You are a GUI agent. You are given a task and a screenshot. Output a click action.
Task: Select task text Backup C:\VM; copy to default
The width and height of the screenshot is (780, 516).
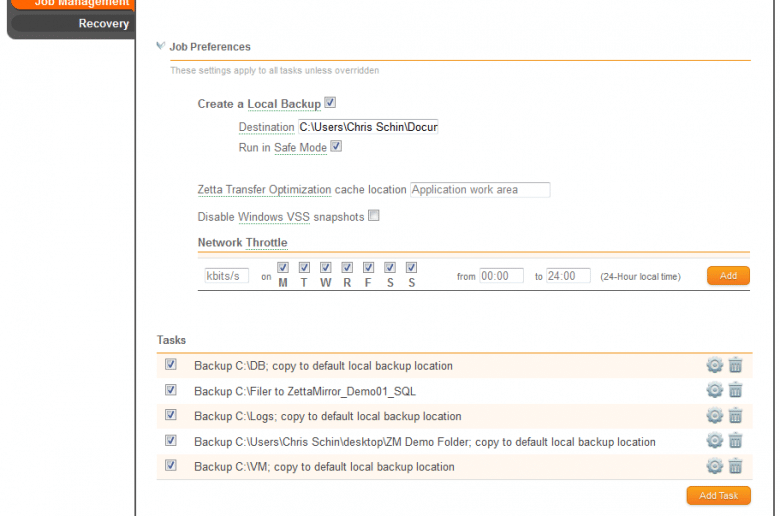click(324, 467)
